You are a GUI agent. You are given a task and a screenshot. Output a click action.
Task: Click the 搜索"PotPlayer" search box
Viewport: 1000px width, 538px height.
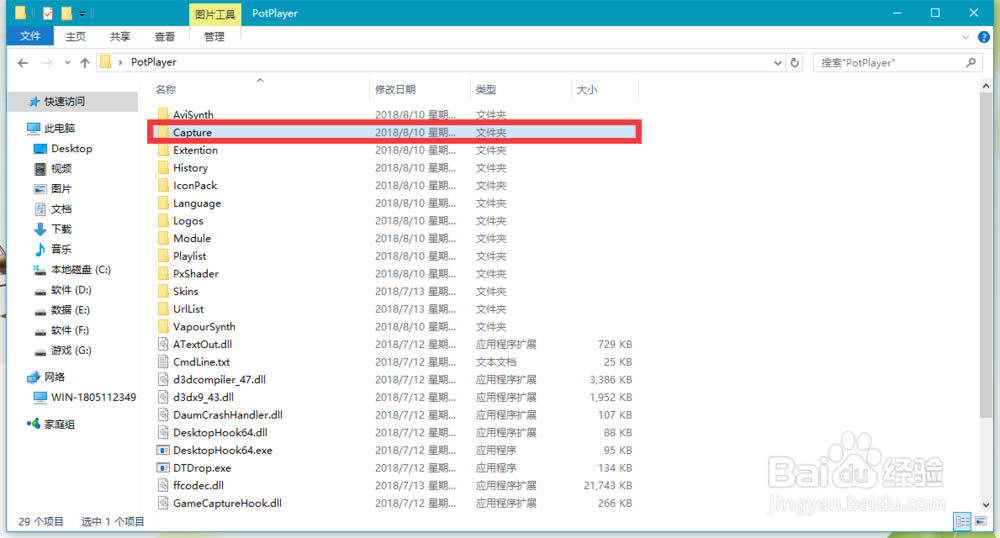(888, 63)
